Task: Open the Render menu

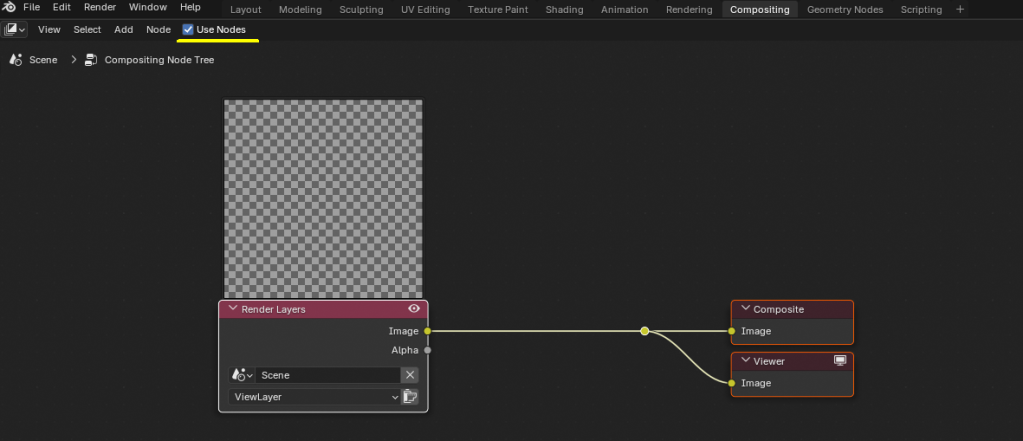Action: tap(99, 8)
